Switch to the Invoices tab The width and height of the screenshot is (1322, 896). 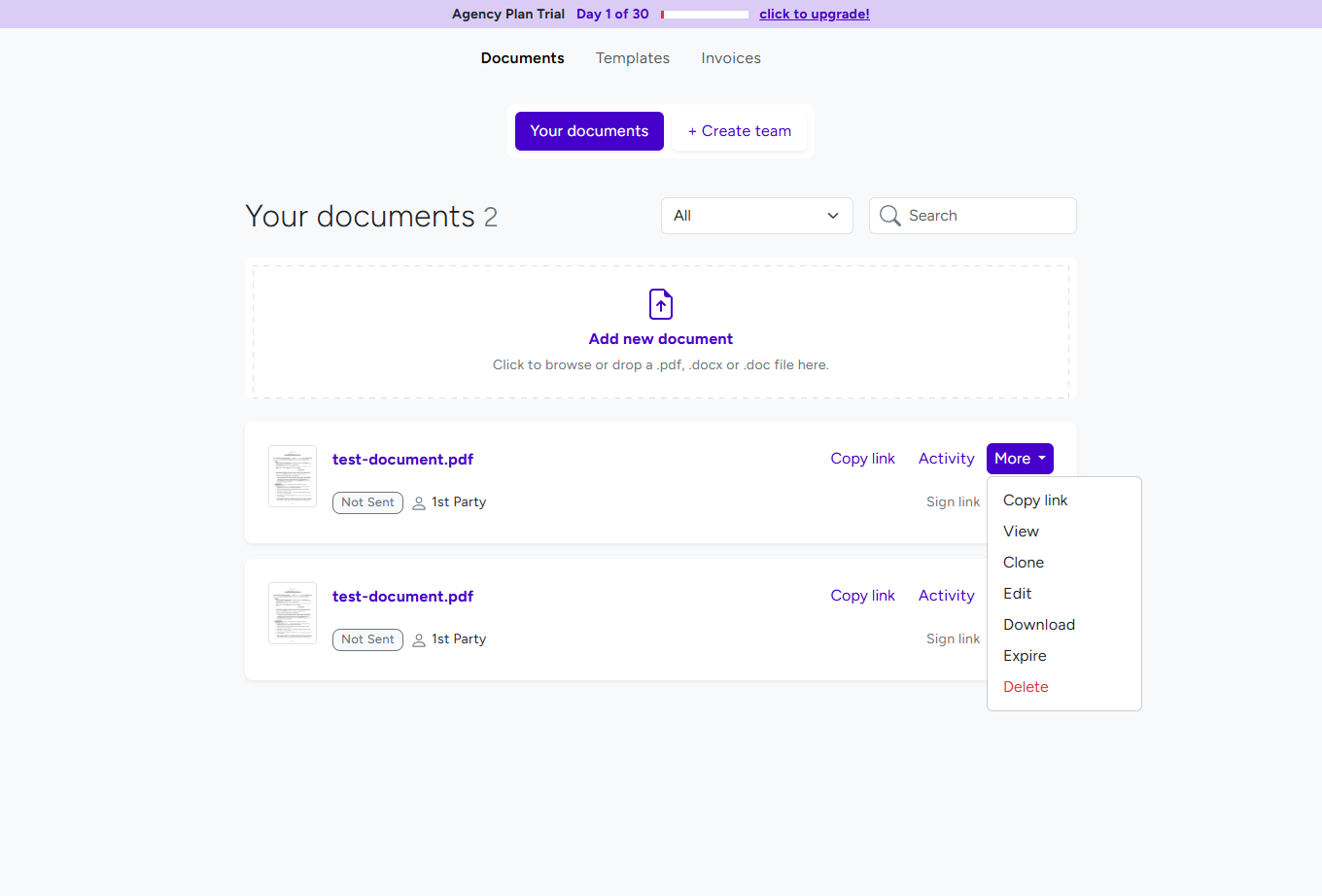click(730, 58)
